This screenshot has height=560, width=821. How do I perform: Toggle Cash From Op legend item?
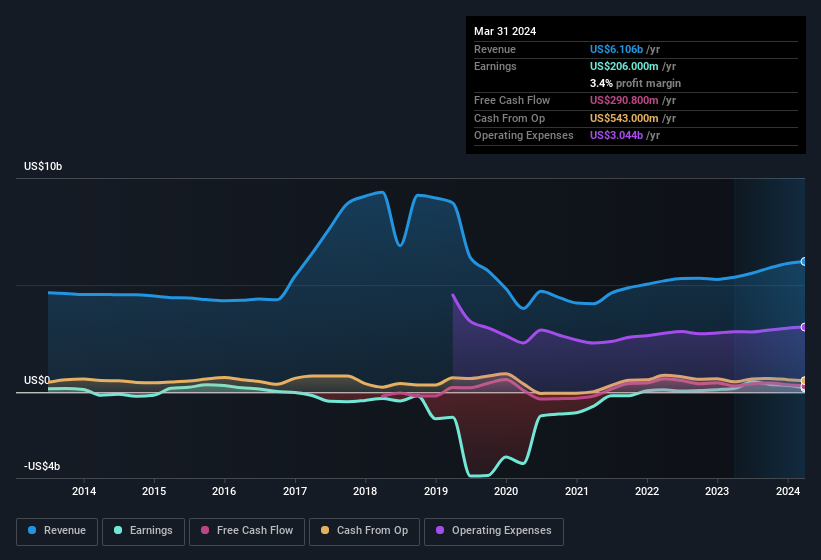pyautogui.click(x=362, y=531)
